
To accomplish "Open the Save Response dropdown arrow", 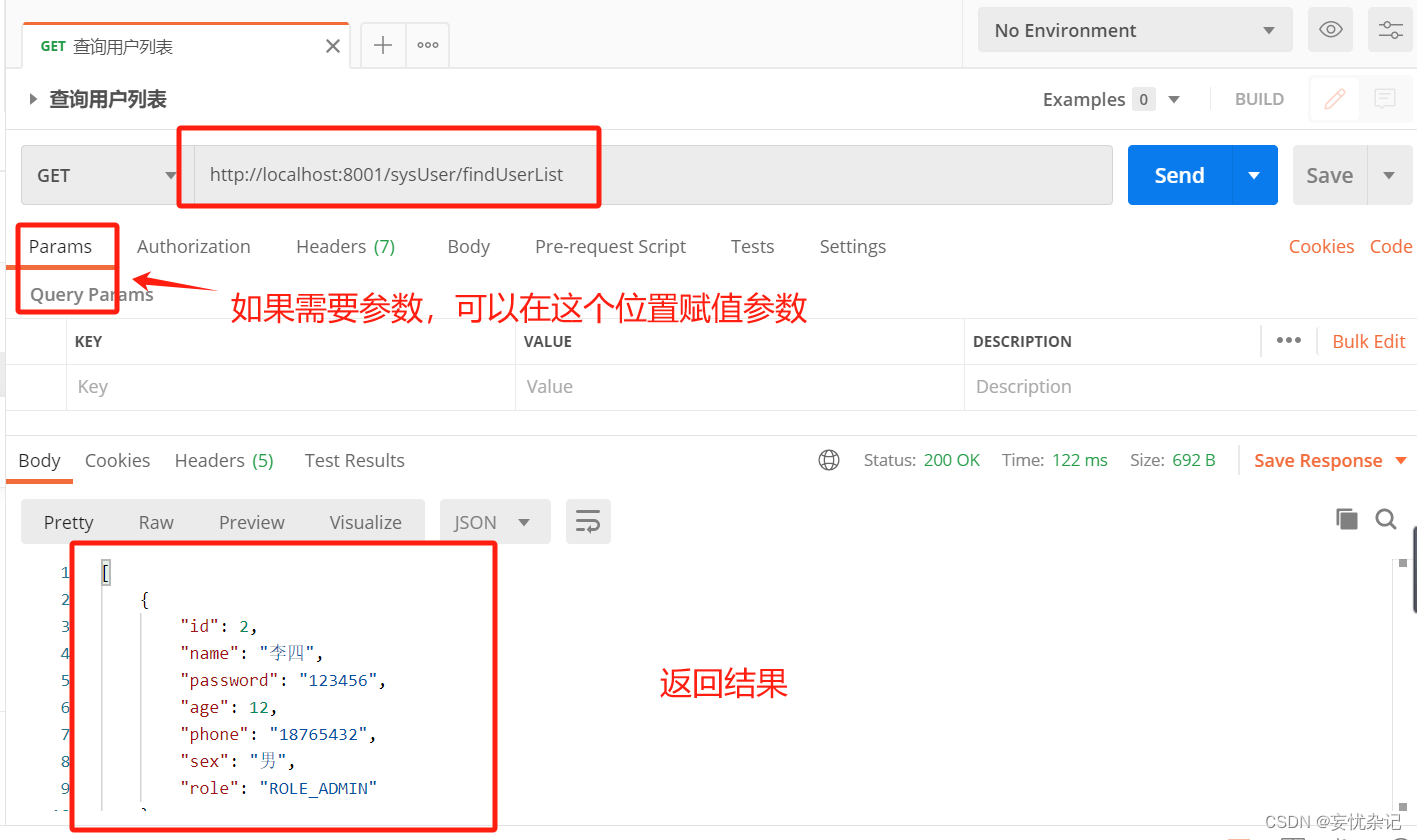I will (1401, 461).
